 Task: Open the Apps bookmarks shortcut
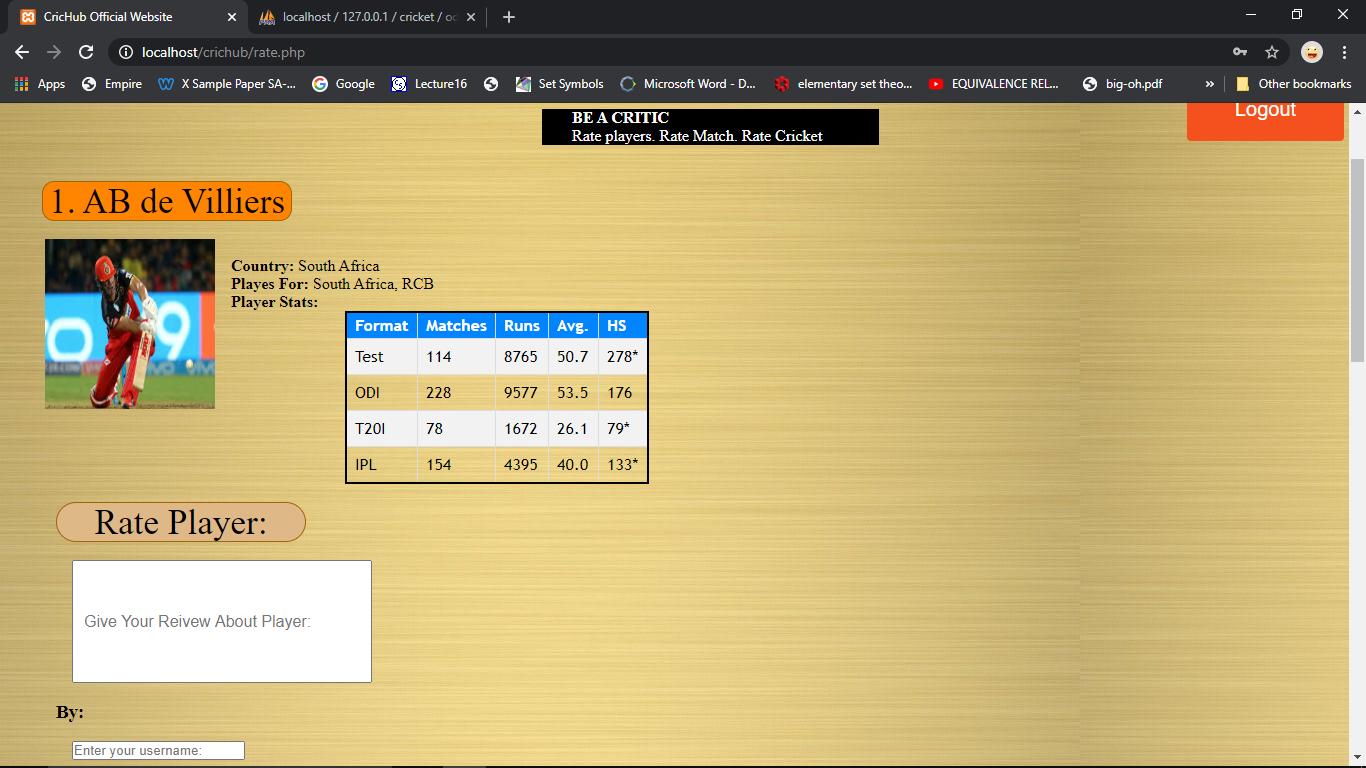click(x=40, y=84)
